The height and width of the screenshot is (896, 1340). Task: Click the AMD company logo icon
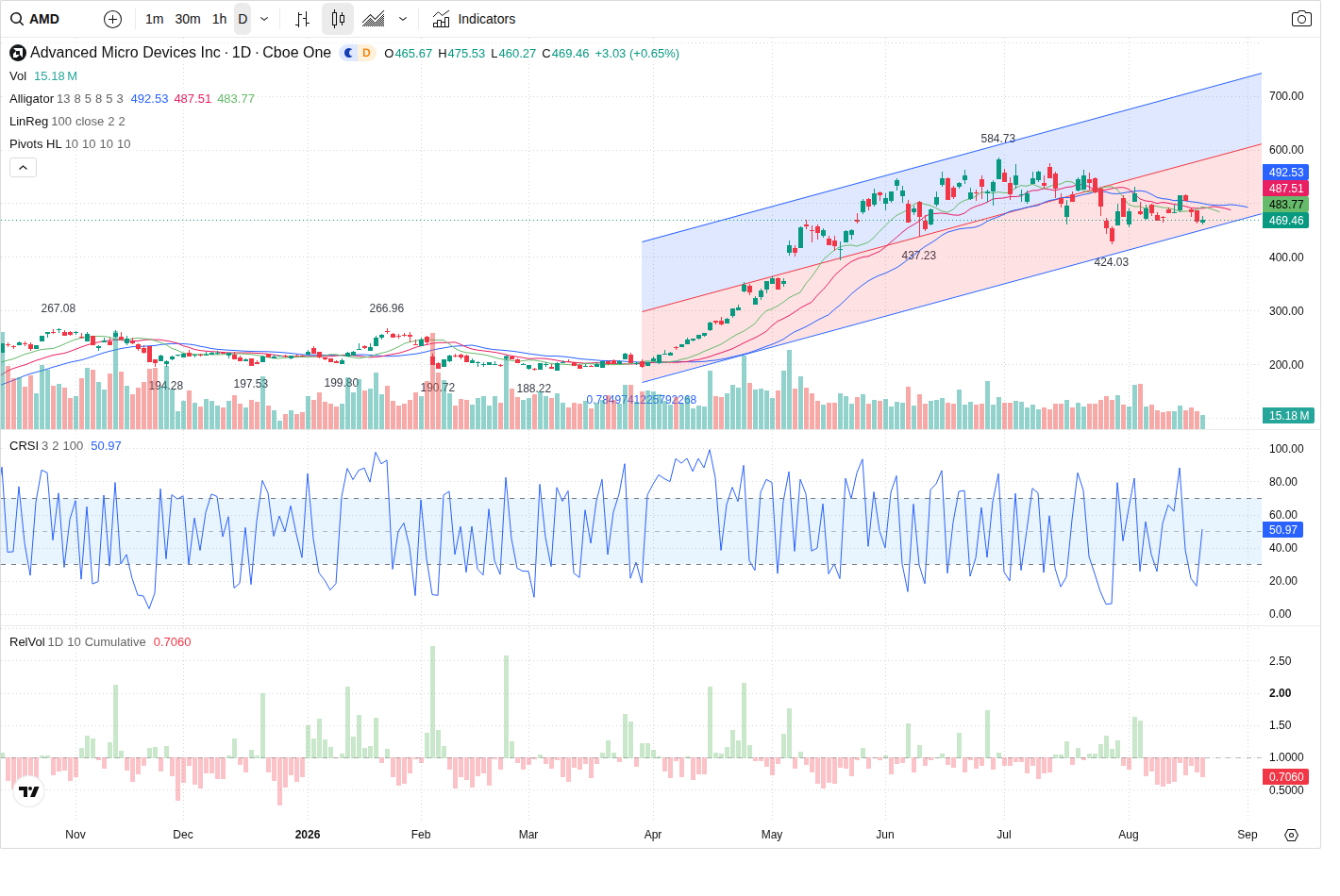17,53
